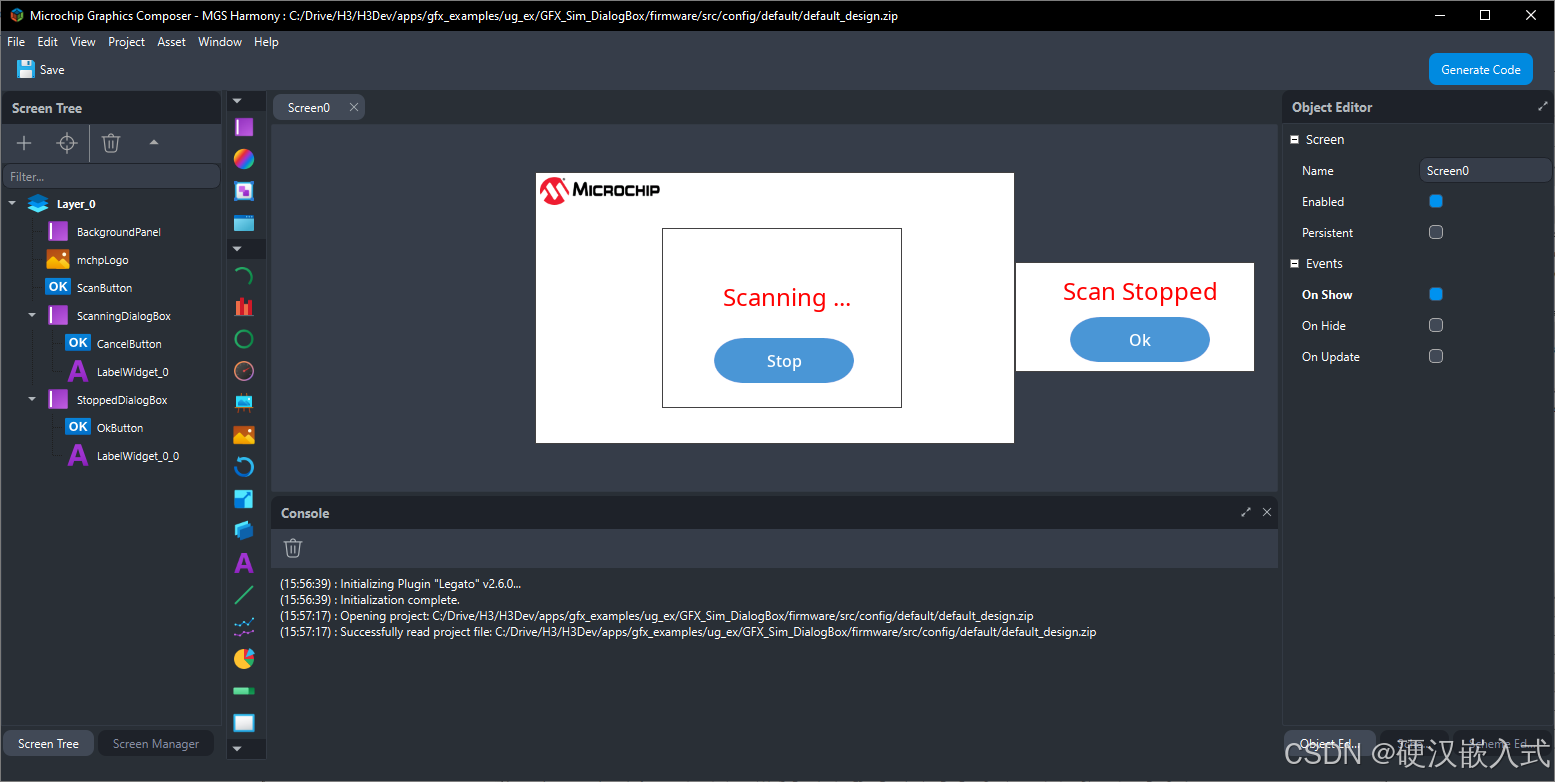The height and width of the screenshot is (782, 1555).
Task: Select the Microchip logo on the canvas
Action: pyautogui.click(x=600, y=190)
